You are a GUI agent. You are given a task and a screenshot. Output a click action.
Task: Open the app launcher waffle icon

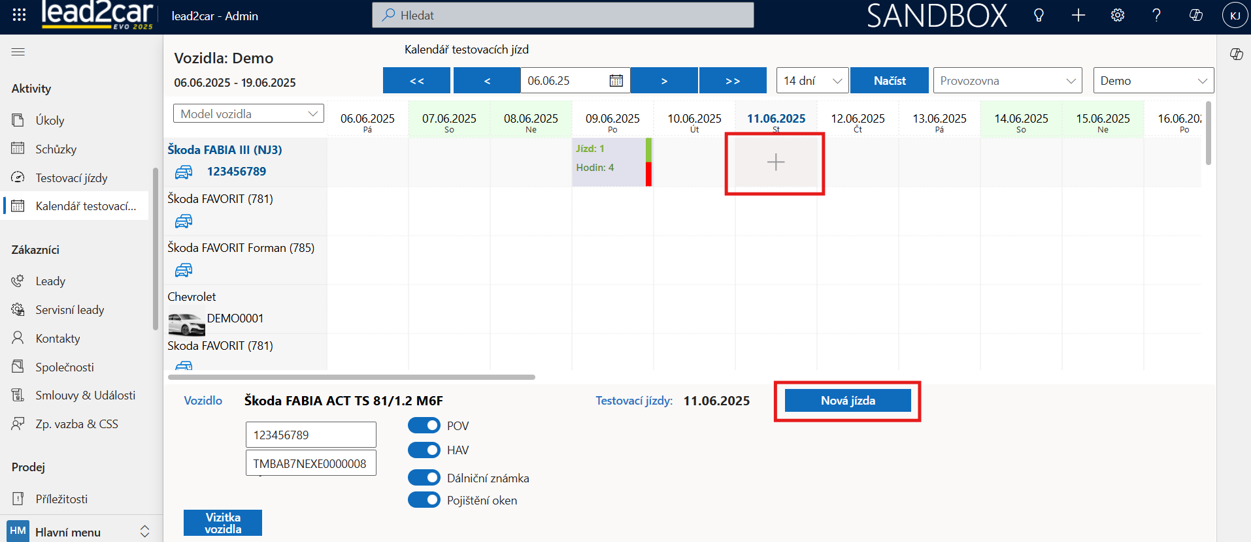(x=19, y=16)
